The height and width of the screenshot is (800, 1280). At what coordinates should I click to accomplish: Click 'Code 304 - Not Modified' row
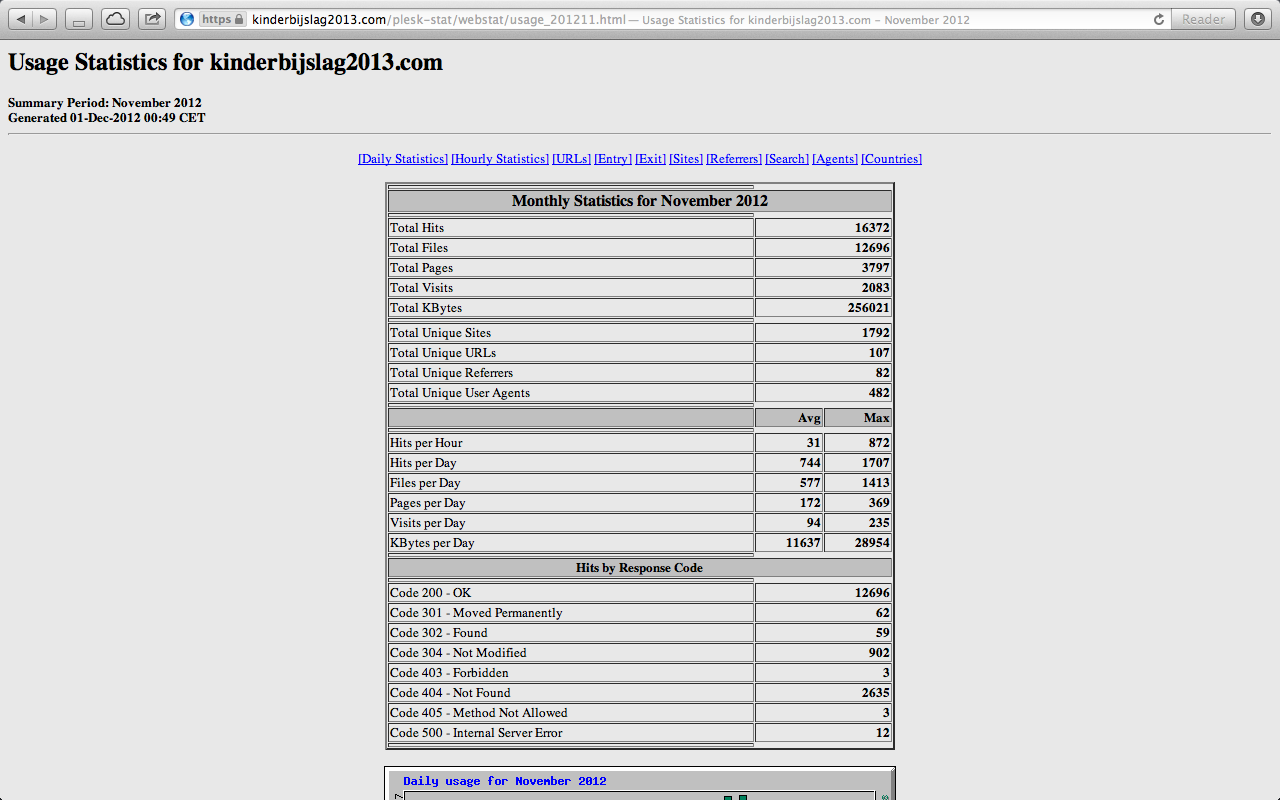(640, 653)
